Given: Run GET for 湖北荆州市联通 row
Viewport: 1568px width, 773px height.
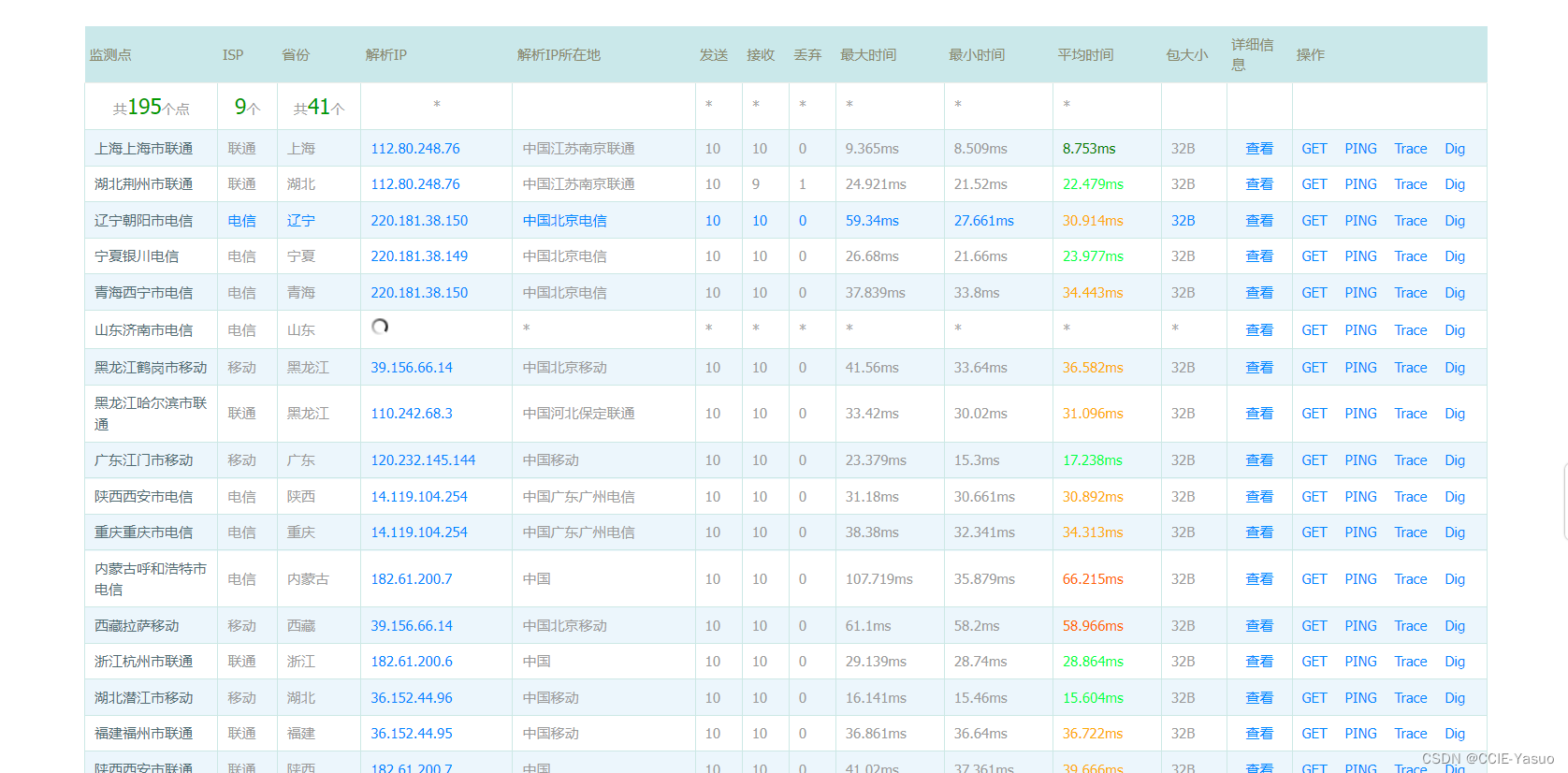Looking at the screenshot, I should (1314, 184).
